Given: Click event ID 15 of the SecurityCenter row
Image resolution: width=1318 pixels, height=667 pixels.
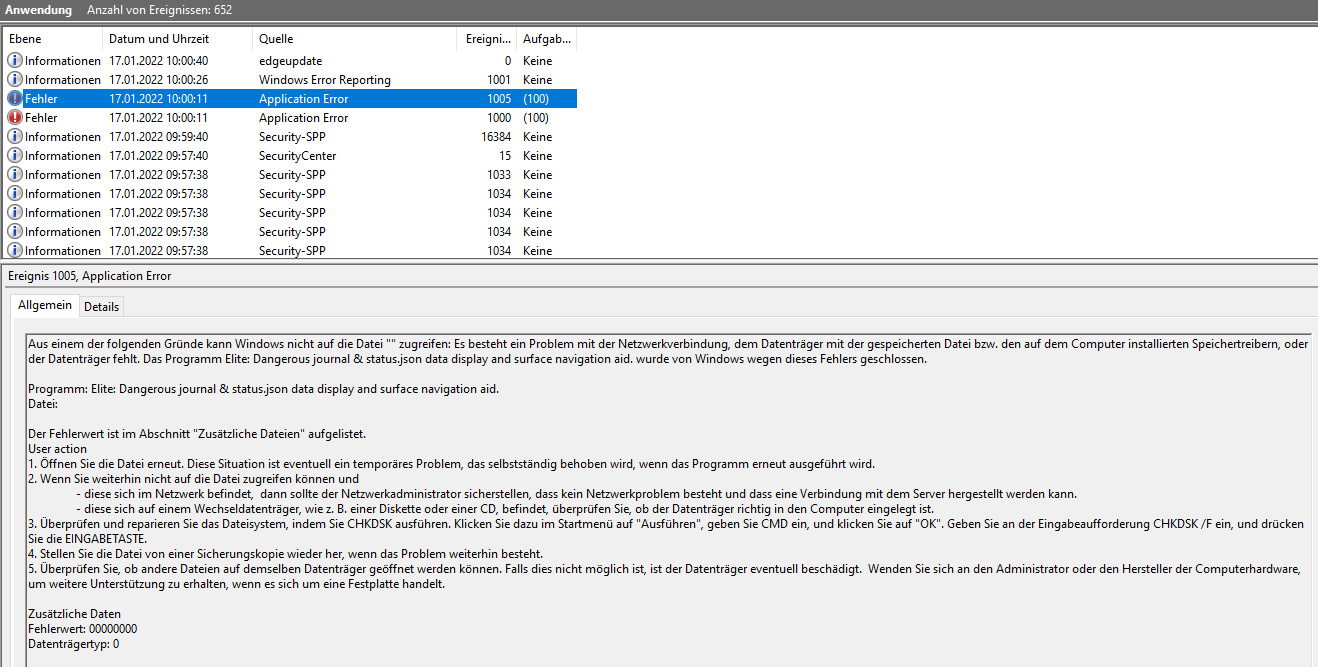Looking at the screenshot, I should pyautogui.click(x=505, y=156).
